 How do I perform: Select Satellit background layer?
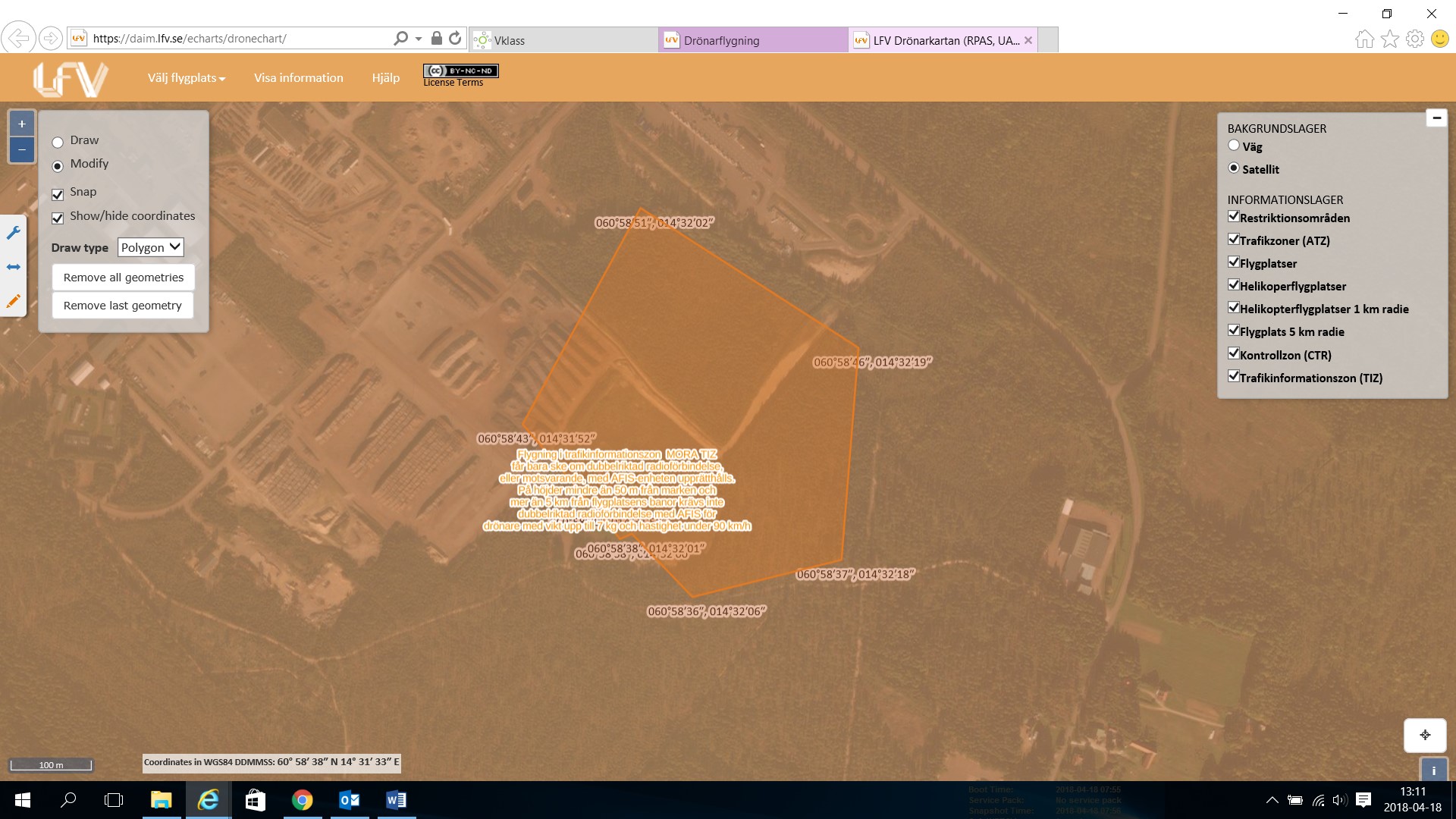coord(1234,168)
